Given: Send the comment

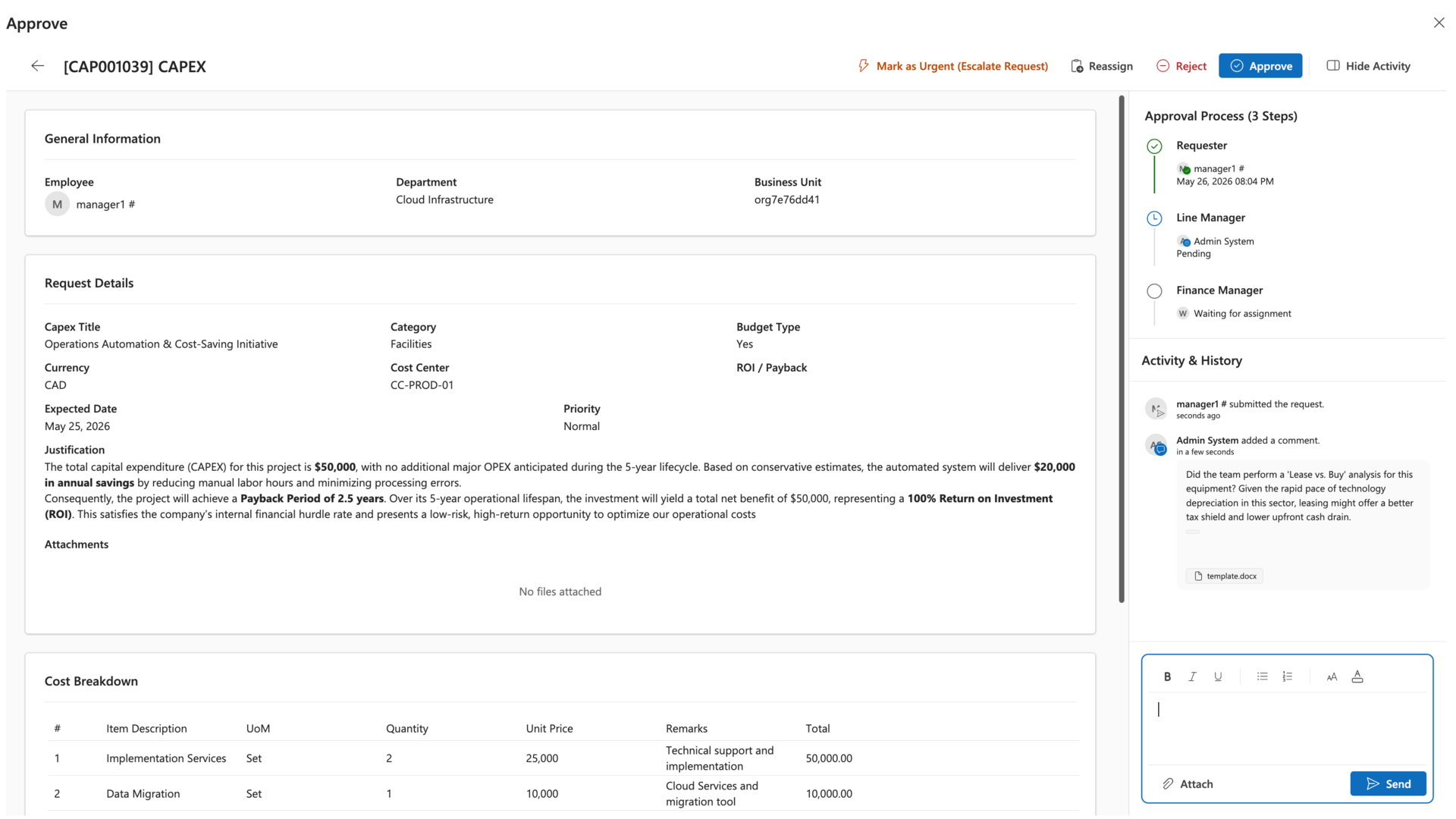Looking at the screenshot, I should (x=1388, y=784).
